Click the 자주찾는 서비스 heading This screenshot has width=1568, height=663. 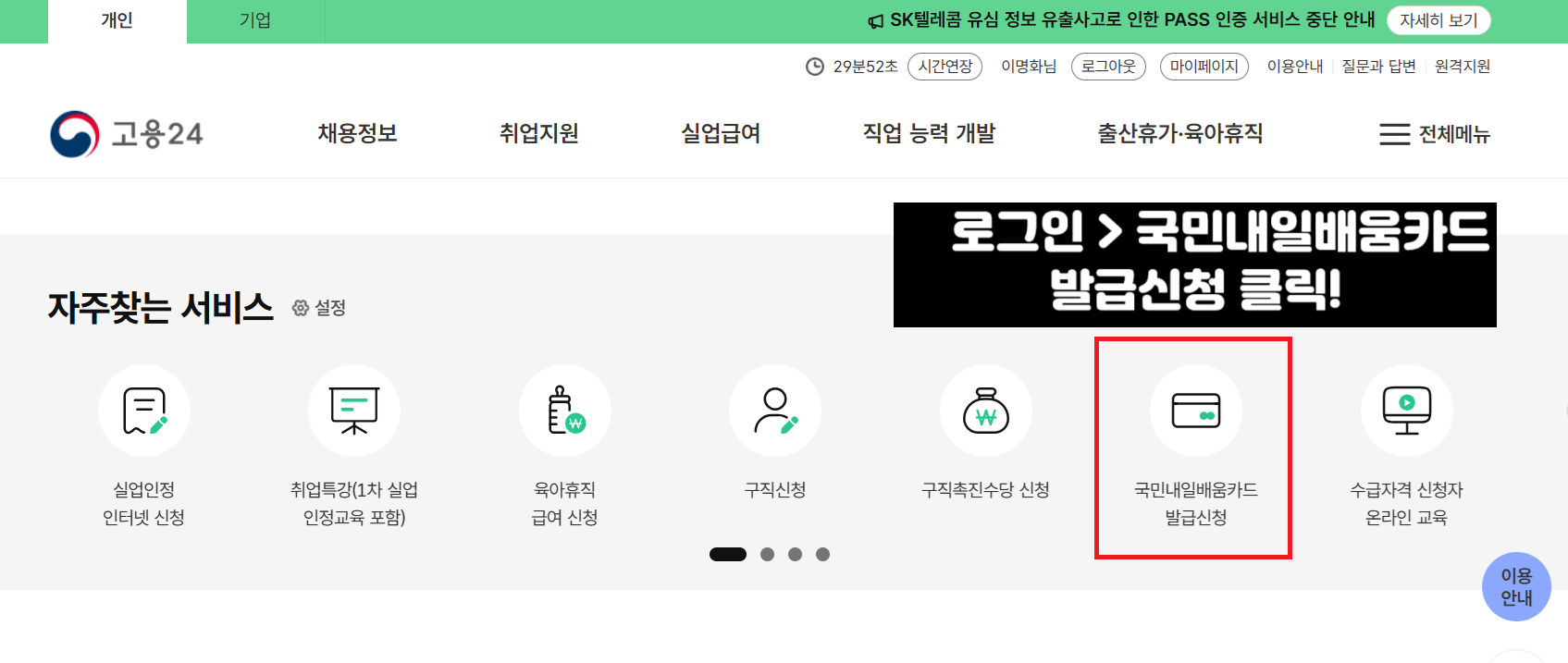pyautogui.click(x=161, y=308)
